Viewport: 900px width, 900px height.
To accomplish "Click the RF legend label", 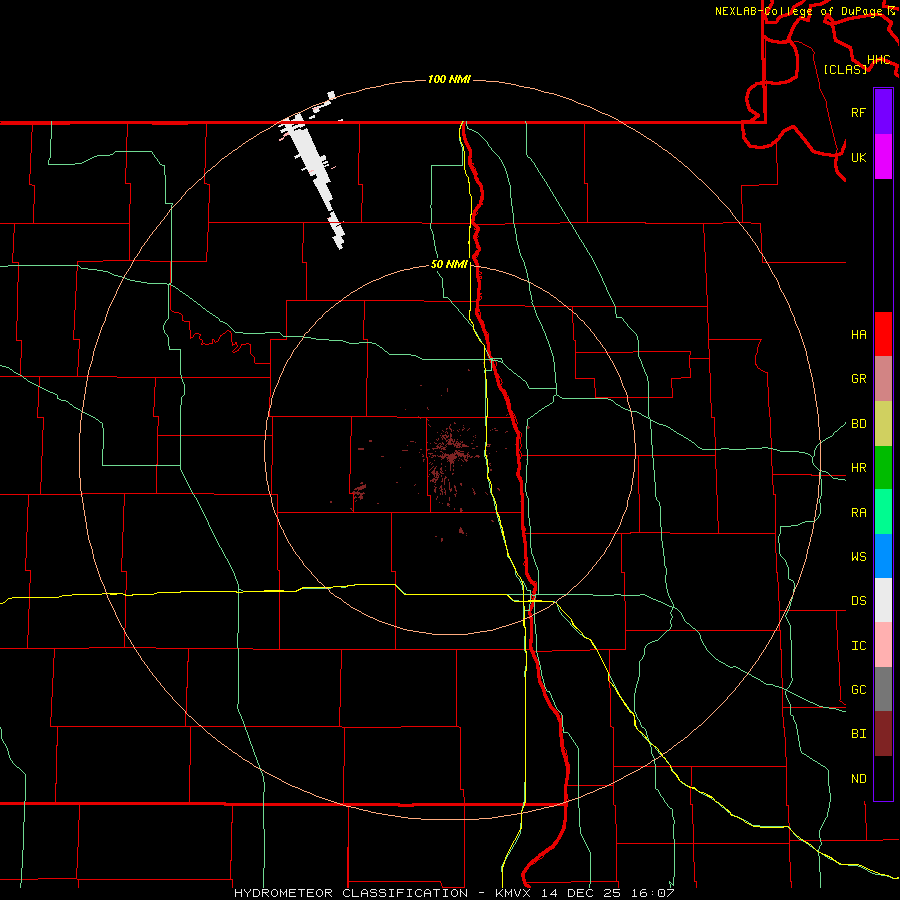I will (859, 112).
